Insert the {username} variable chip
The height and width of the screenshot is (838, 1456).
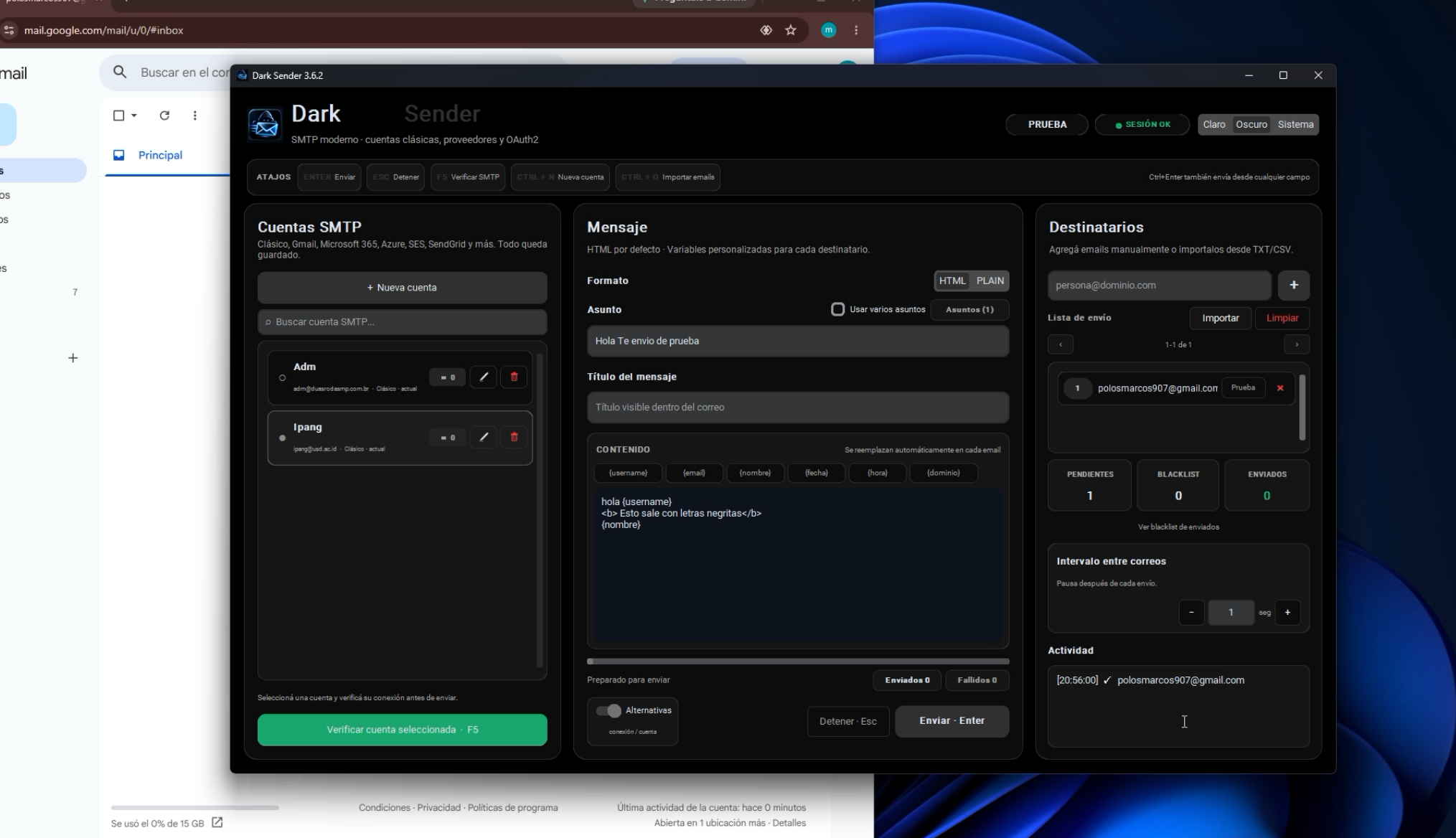pos(628,473)
